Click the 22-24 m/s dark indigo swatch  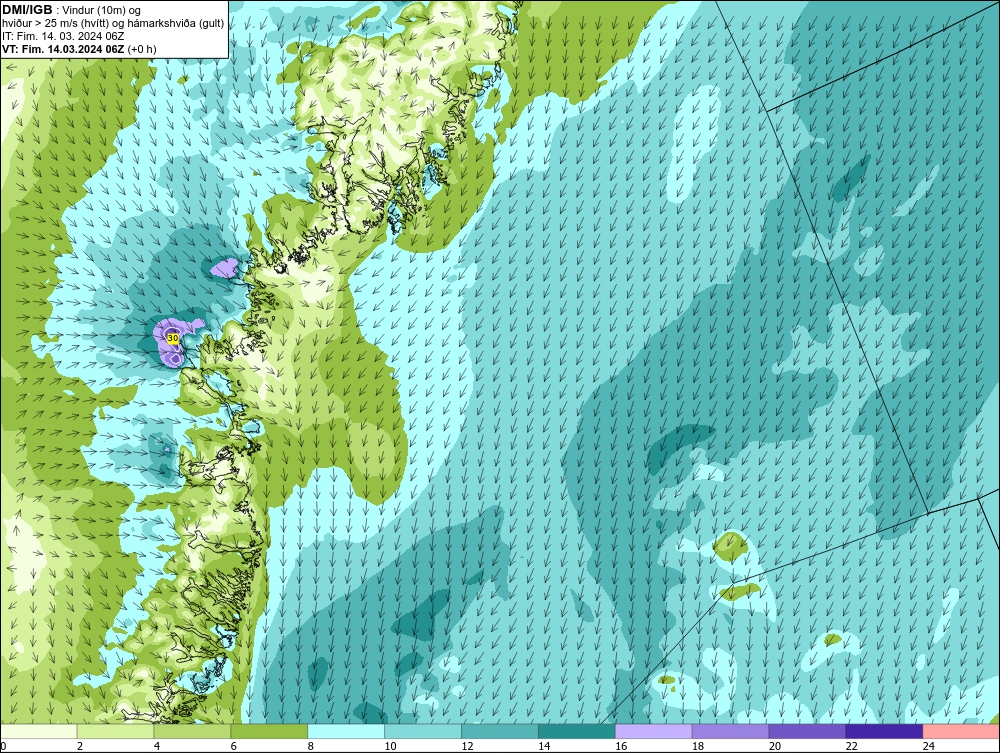(884, 731)
